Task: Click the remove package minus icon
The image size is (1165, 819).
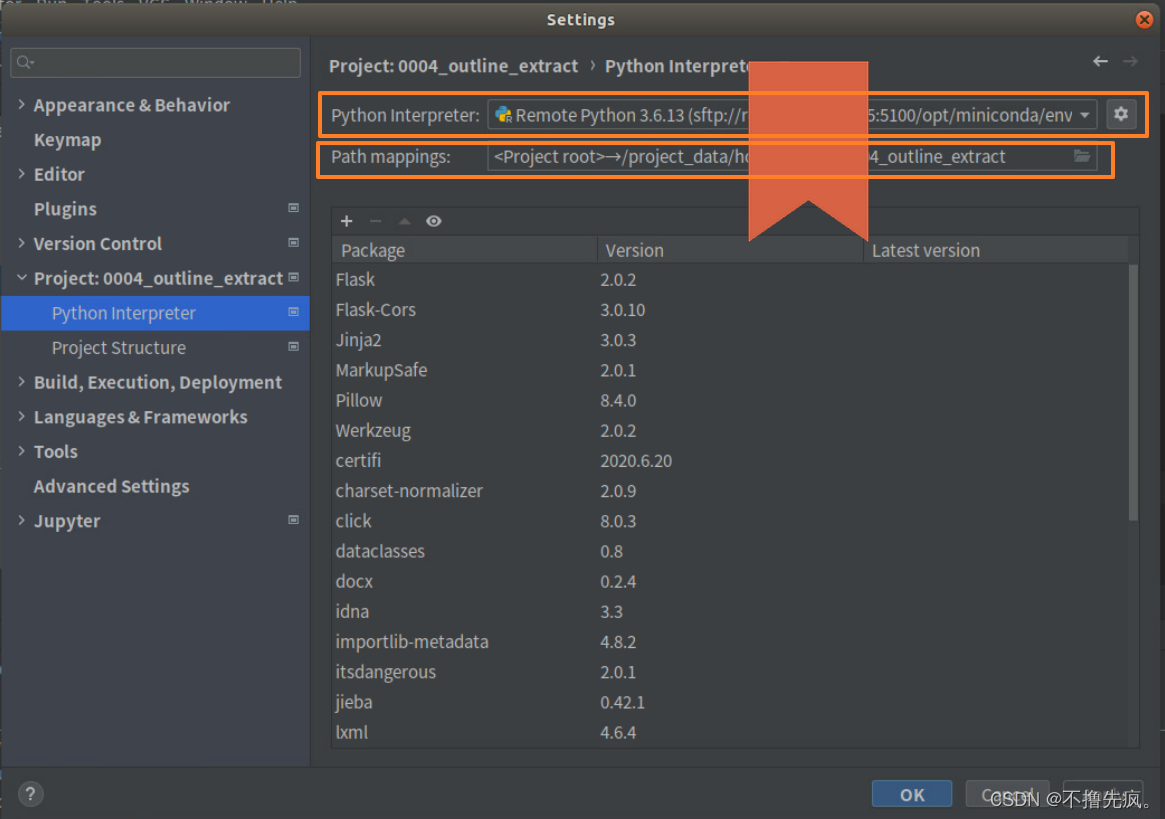Action: tap(375, 221)
